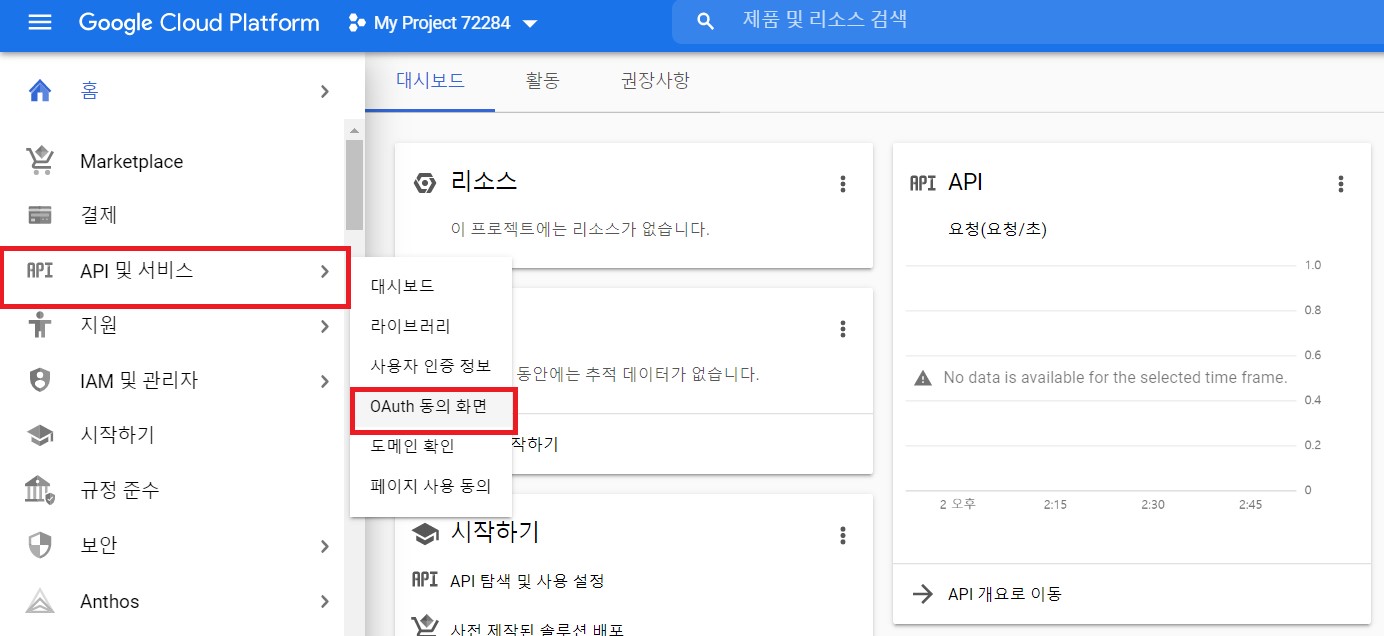1384x636 pixels.
Task: Click the warning triangle in API chart
Action: [924, 378]
